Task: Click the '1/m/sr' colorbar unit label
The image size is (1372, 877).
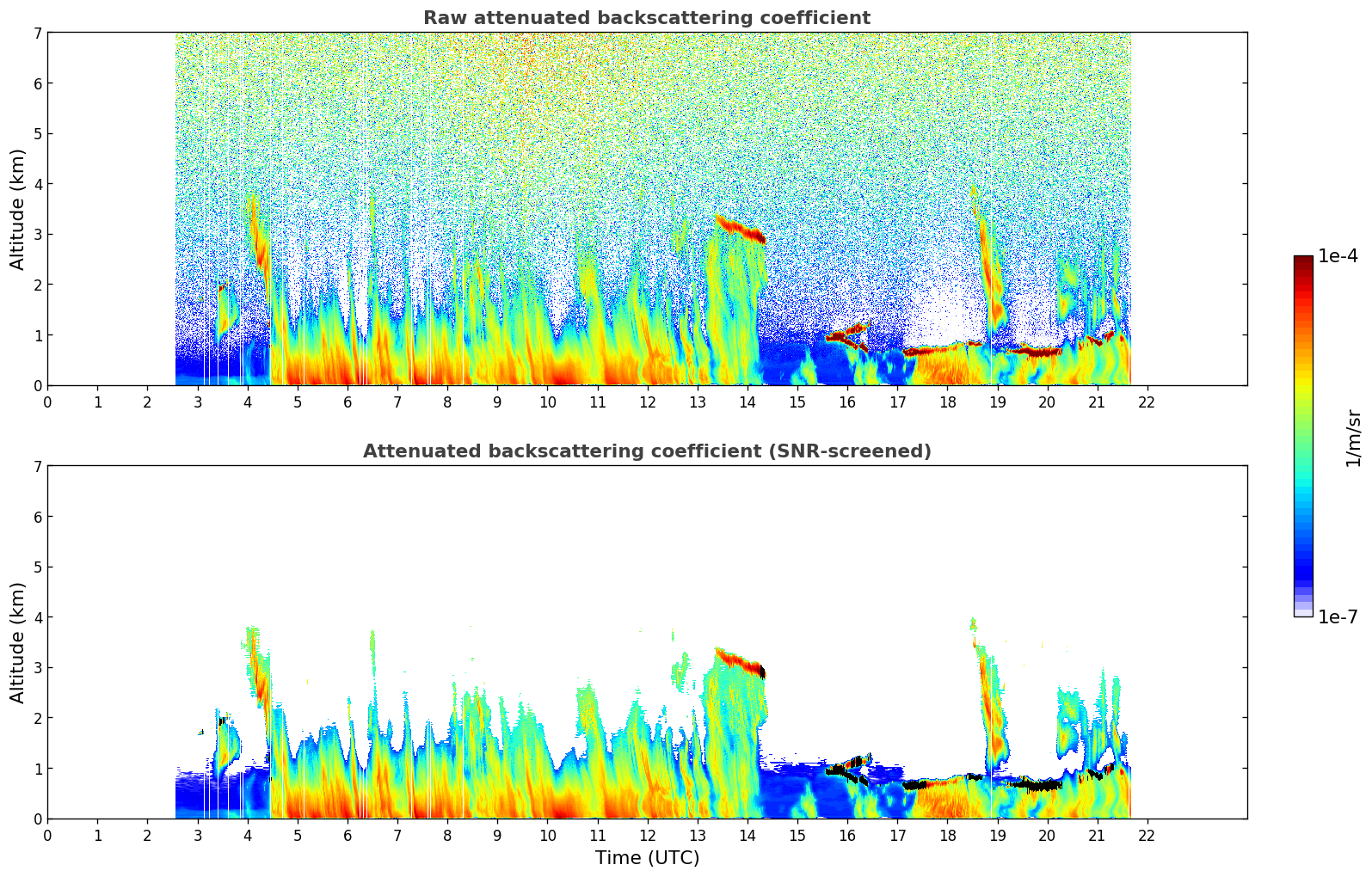Action: tap(1353, 438)
